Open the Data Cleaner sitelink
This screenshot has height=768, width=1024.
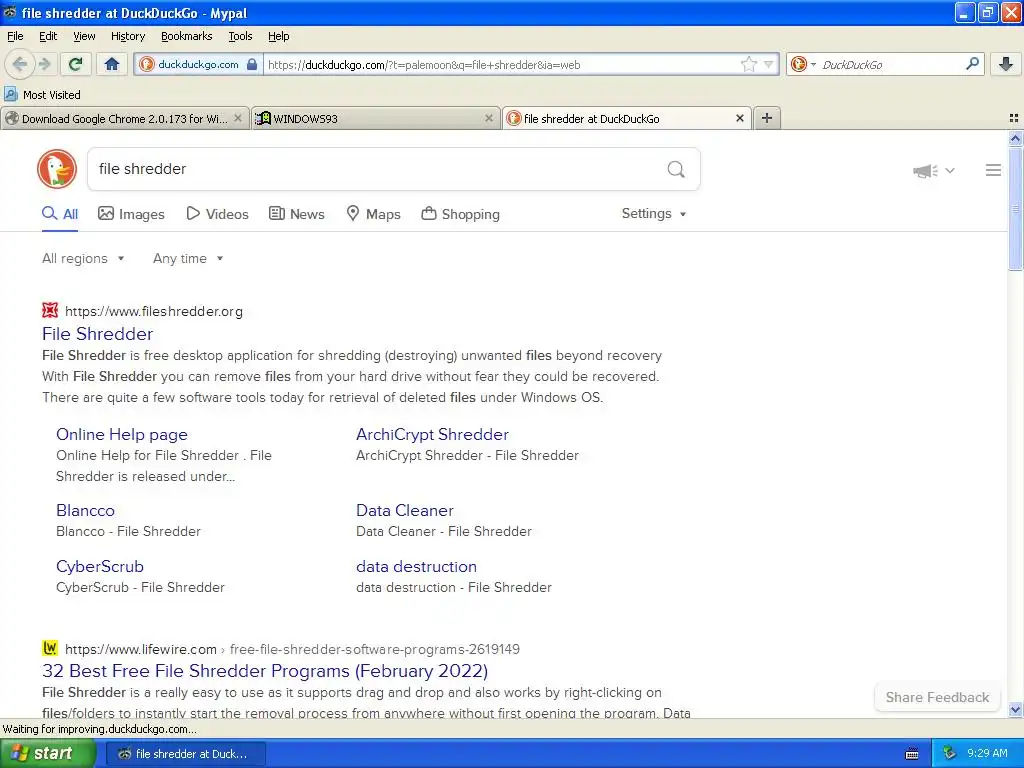point(405,510)
